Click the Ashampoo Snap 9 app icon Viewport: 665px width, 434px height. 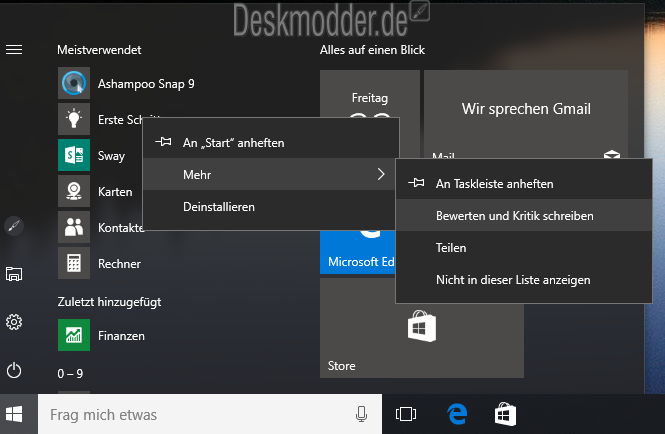(74, 83)
